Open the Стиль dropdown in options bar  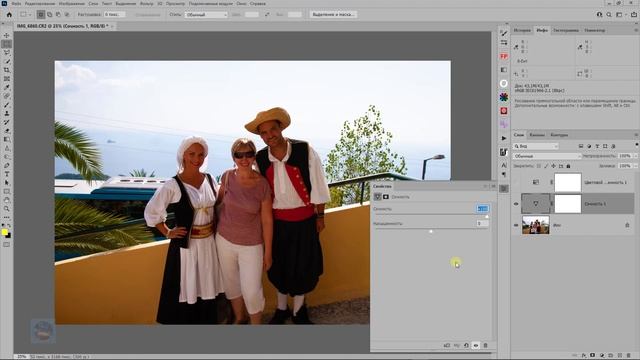click(206, 15)
